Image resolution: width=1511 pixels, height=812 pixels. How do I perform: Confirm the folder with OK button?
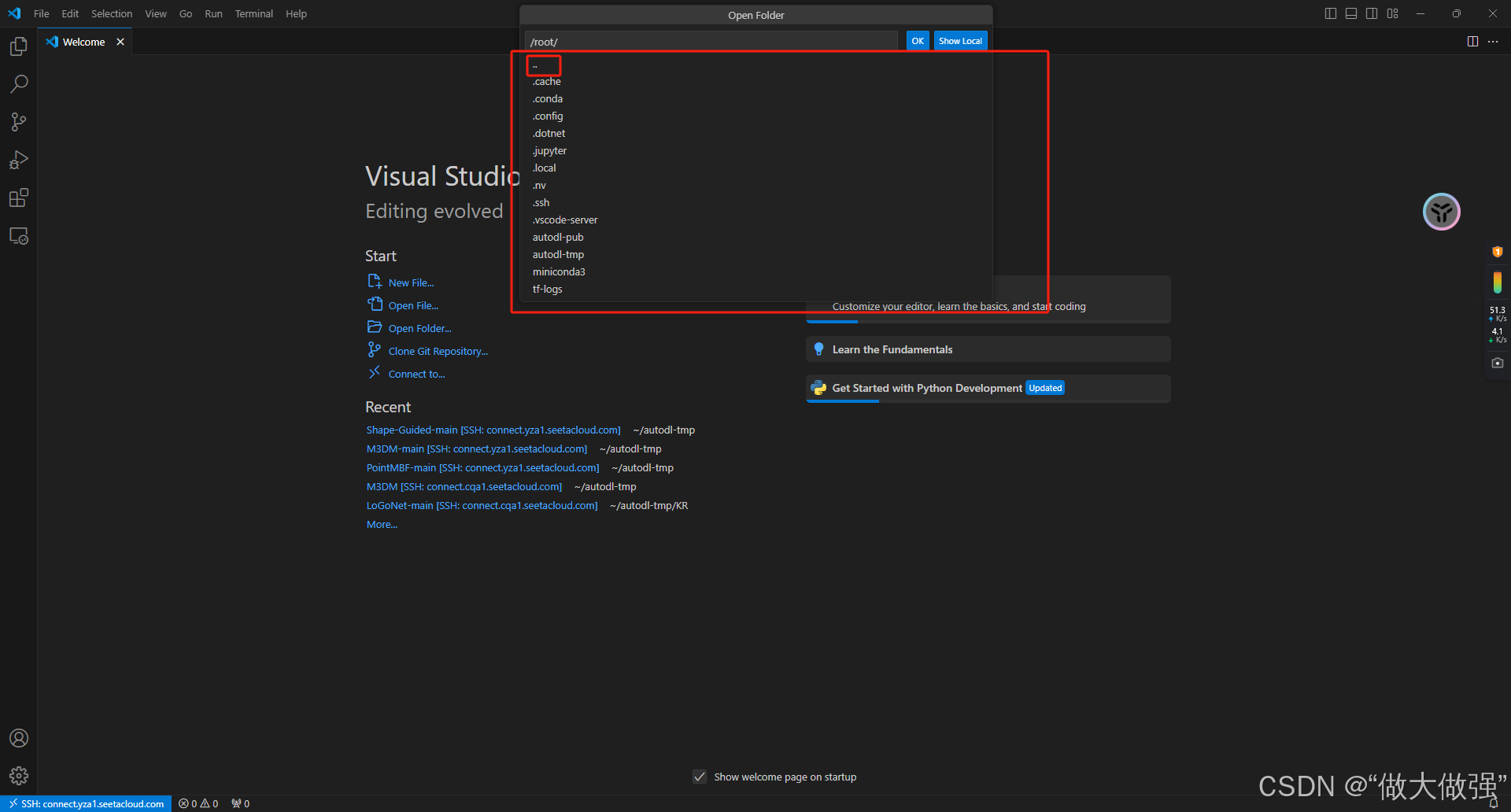click(x=918, y=41)
